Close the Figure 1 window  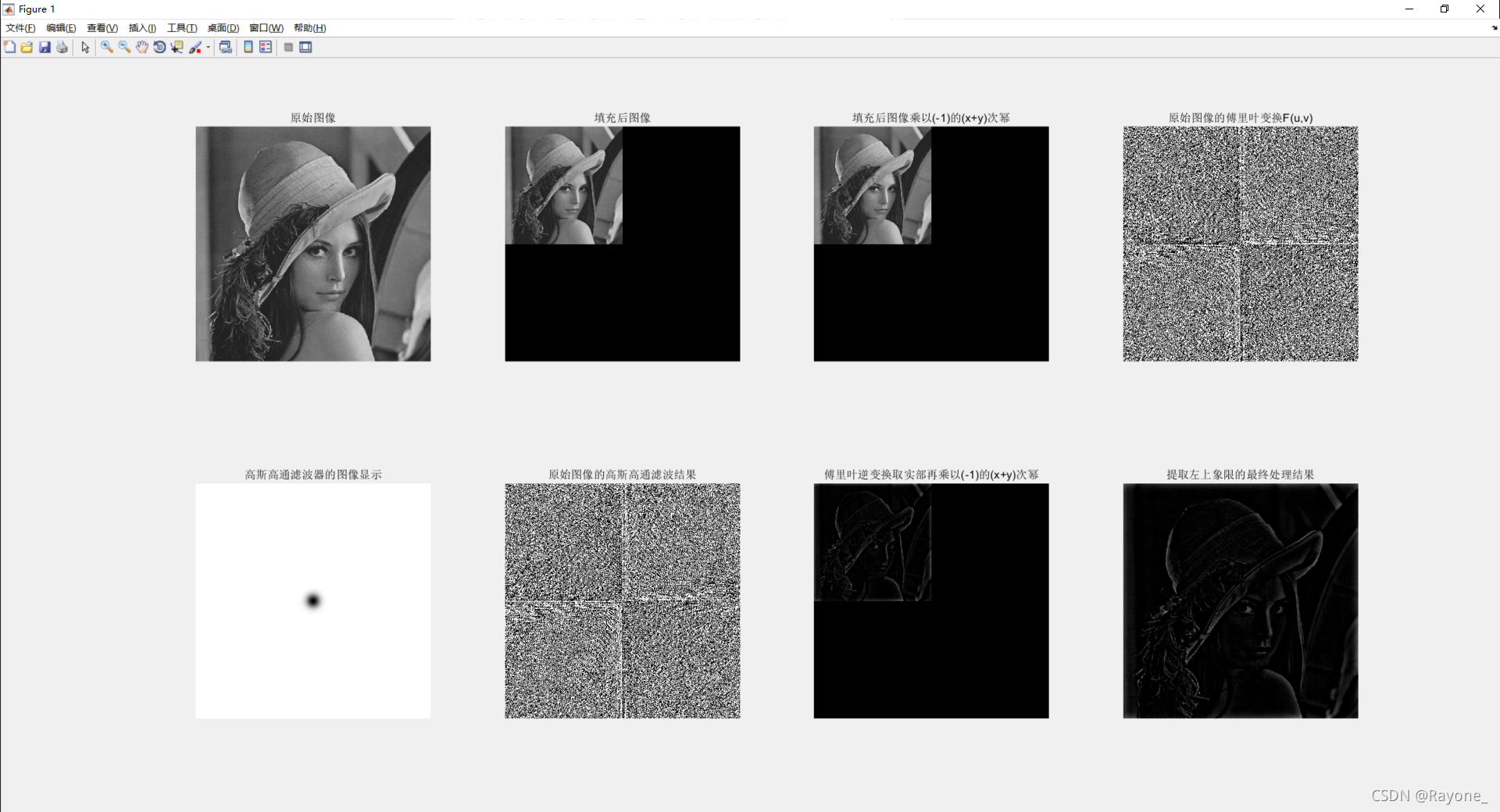1480,9
